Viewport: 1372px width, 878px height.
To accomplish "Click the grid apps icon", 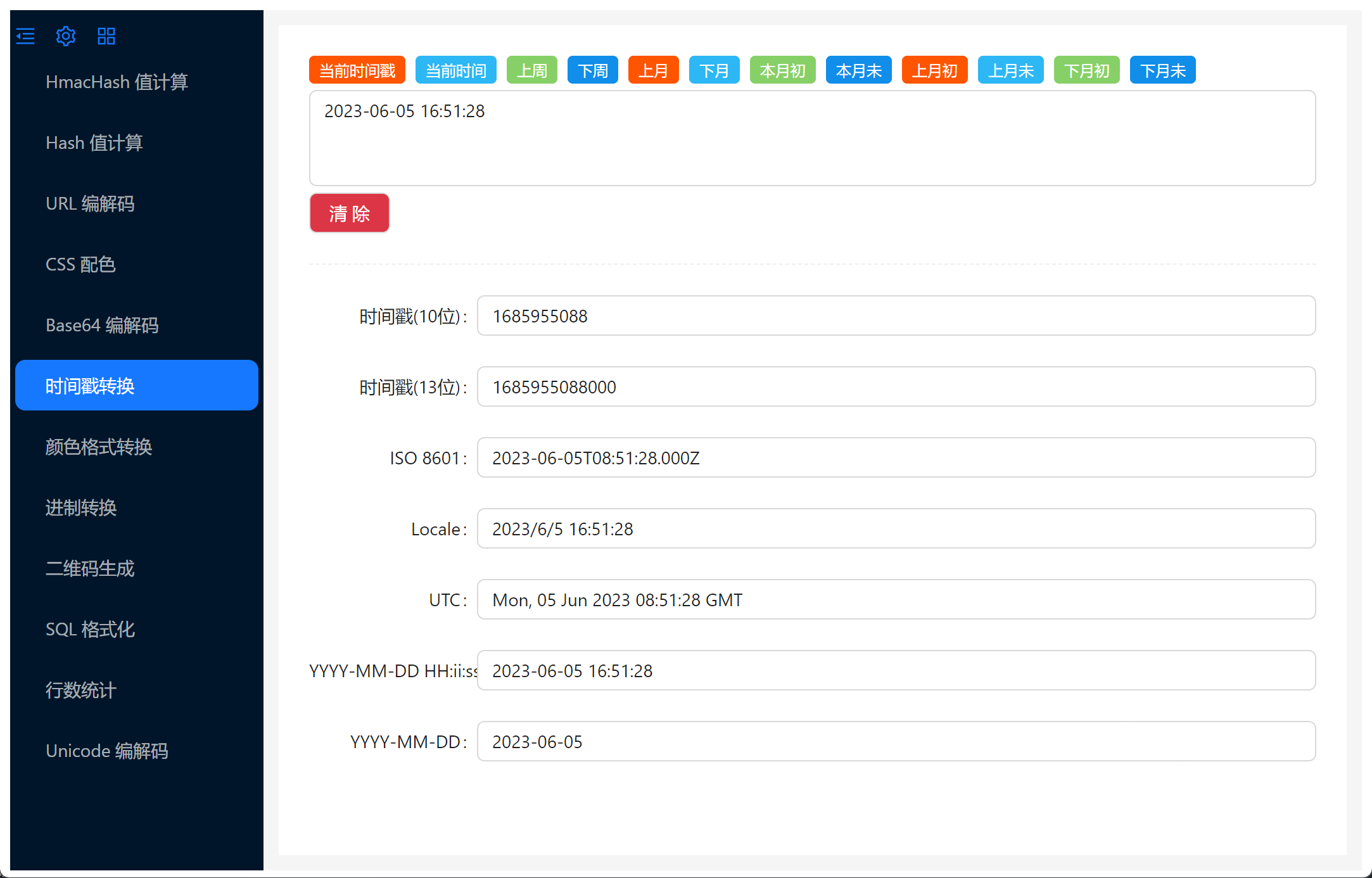I will point(106,36).
